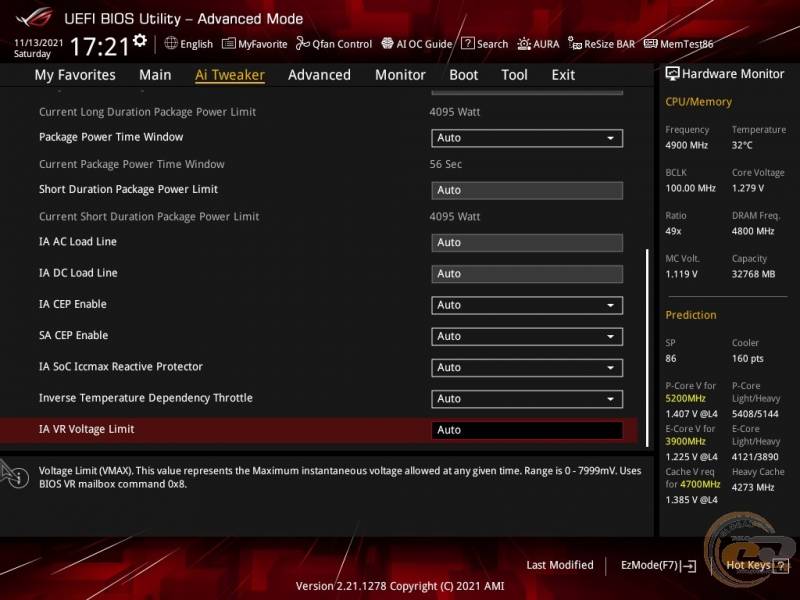Screen dimensions: 800x600
Task: Click Last Modified button
Action: click(560, 565)
